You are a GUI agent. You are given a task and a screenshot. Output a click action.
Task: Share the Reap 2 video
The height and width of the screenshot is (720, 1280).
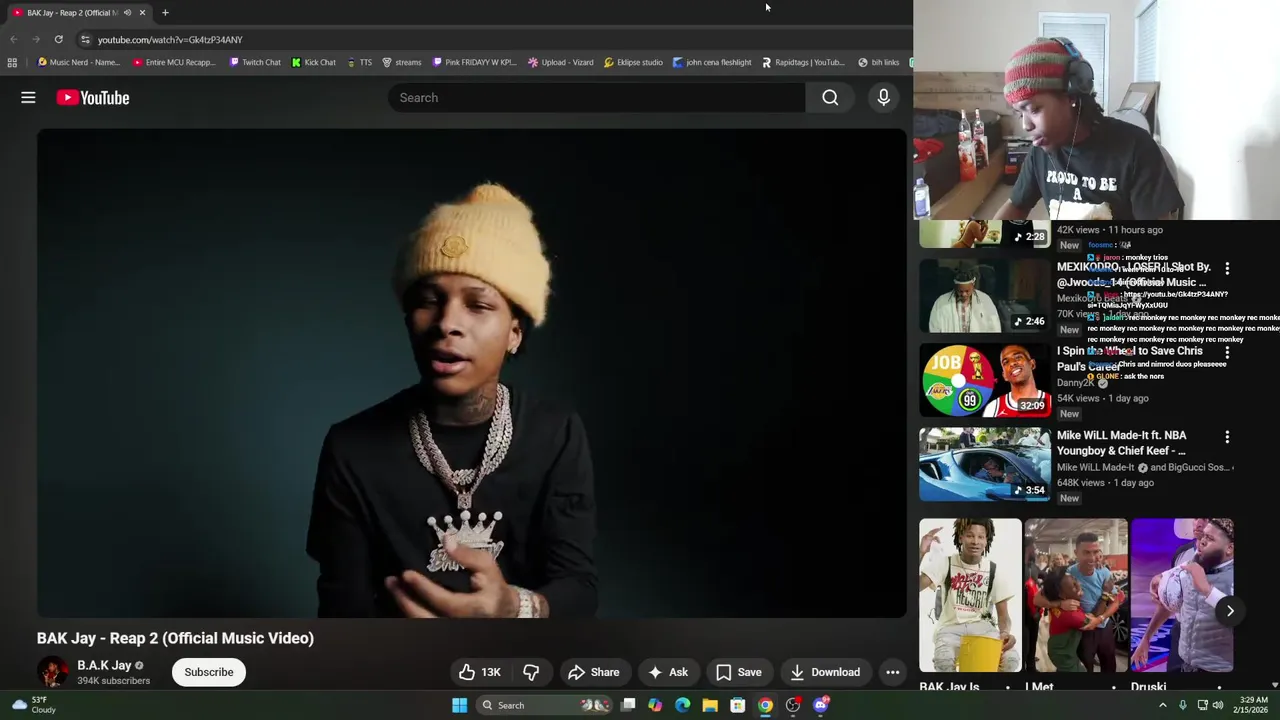[593, 672]
